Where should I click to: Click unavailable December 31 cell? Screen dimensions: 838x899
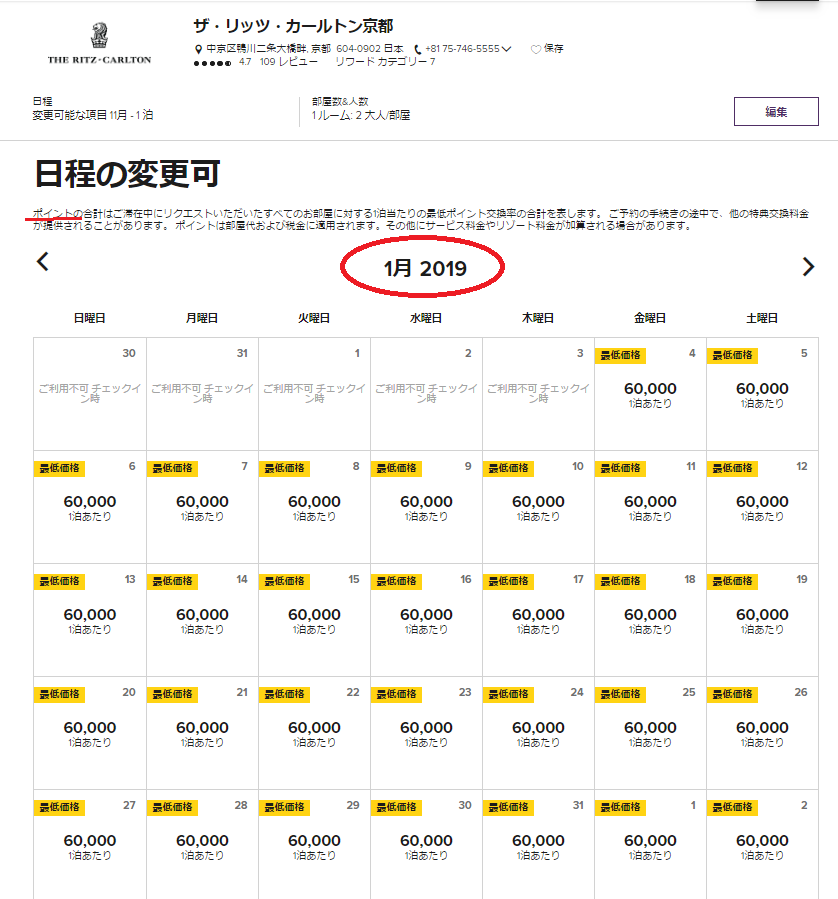[202, 394]
